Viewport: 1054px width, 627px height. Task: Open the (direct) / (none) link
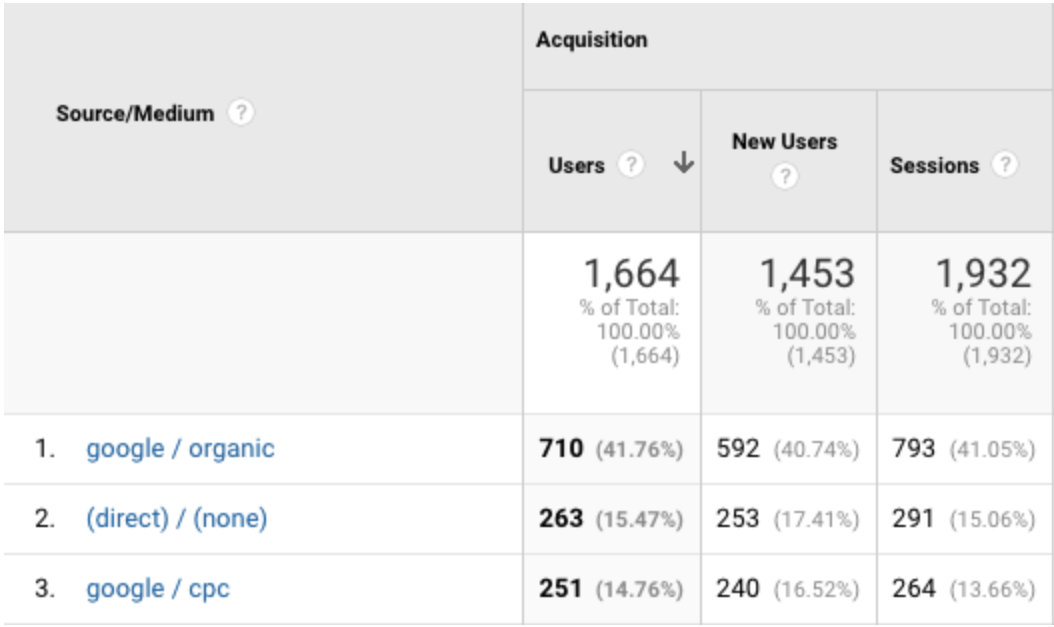tap(177, 518)
